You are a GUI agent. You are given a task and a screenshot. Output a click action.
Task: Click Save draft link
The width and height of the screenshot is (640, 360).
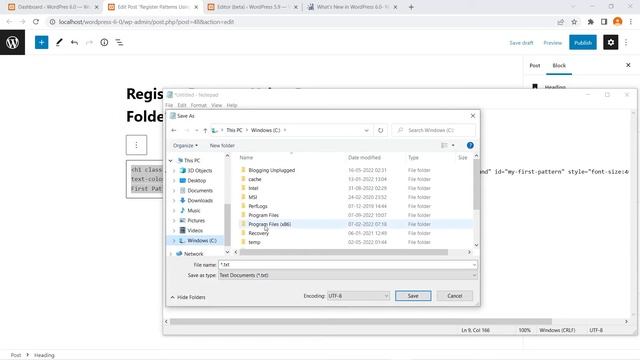click(521, 42)
